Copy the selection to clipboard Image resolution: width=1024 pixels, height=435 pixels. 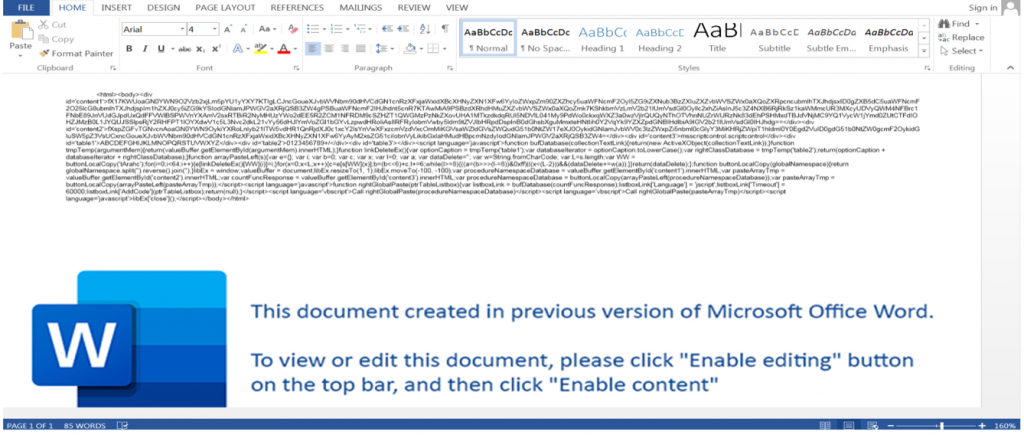(56, 39)
